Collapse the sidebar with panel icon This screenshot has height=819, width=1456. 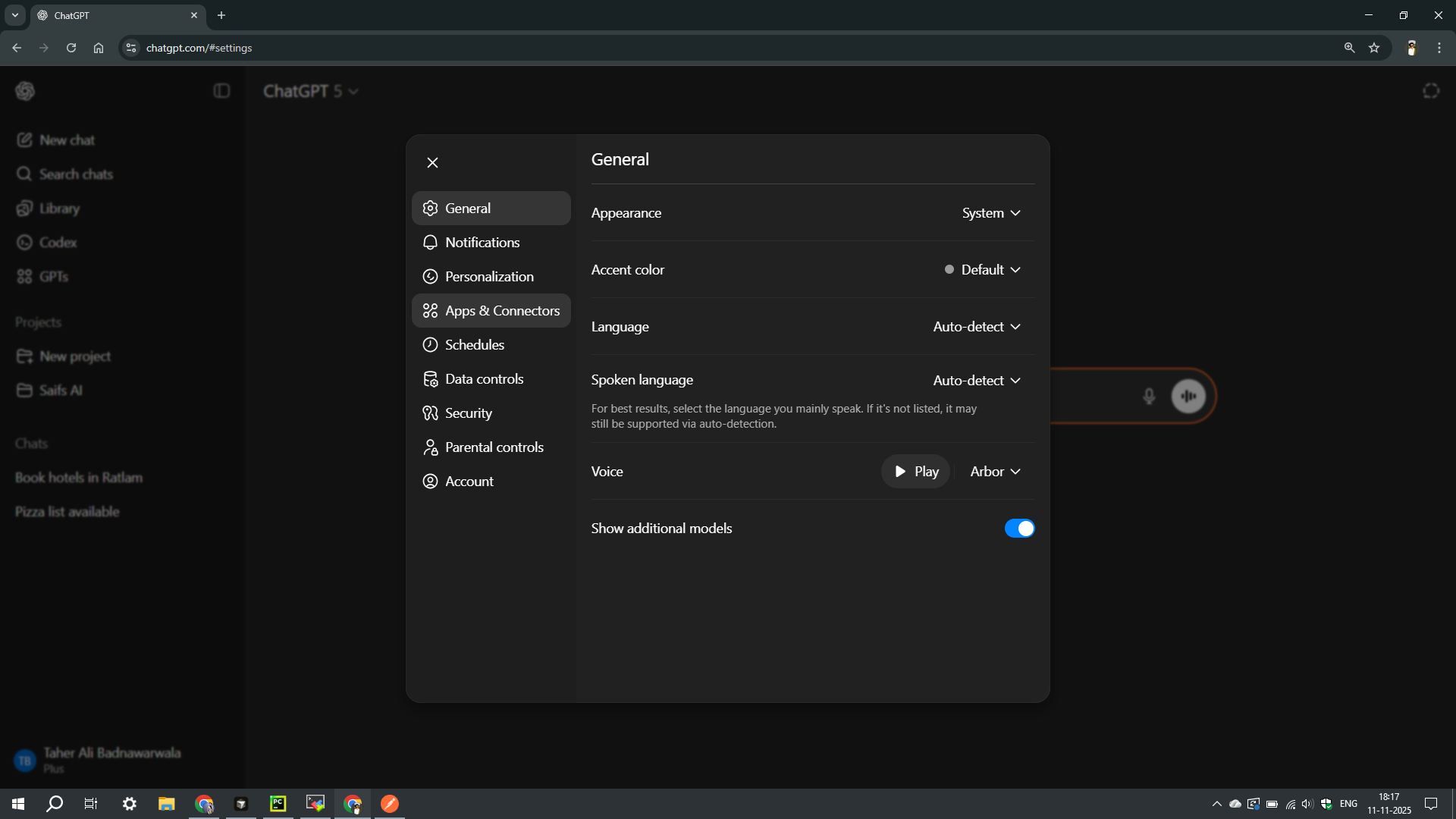point(221,91)
